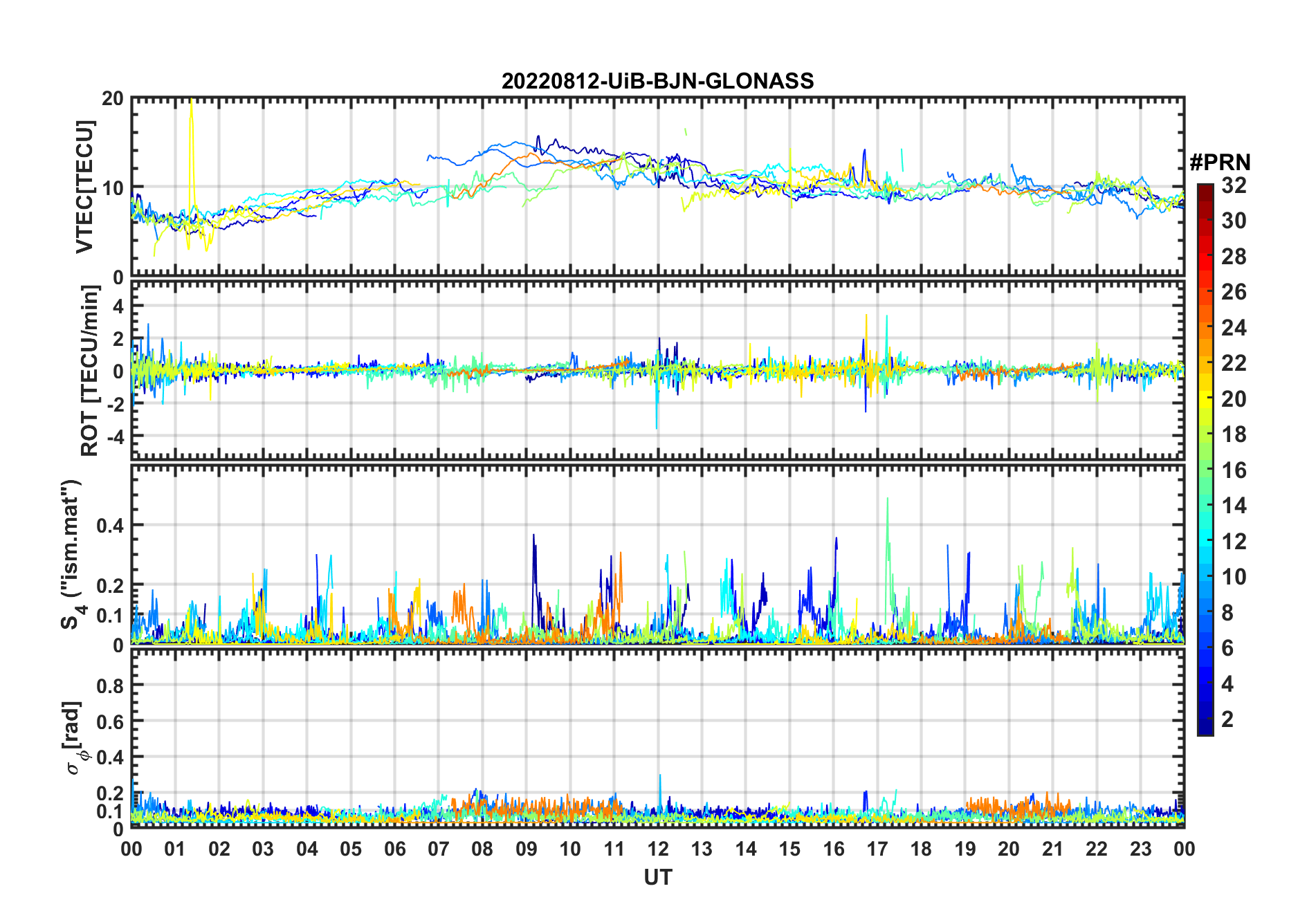Select UT axis tick label 17
Image resolution: width=1316 pixels, height=920 pixels.
[877, 849]
